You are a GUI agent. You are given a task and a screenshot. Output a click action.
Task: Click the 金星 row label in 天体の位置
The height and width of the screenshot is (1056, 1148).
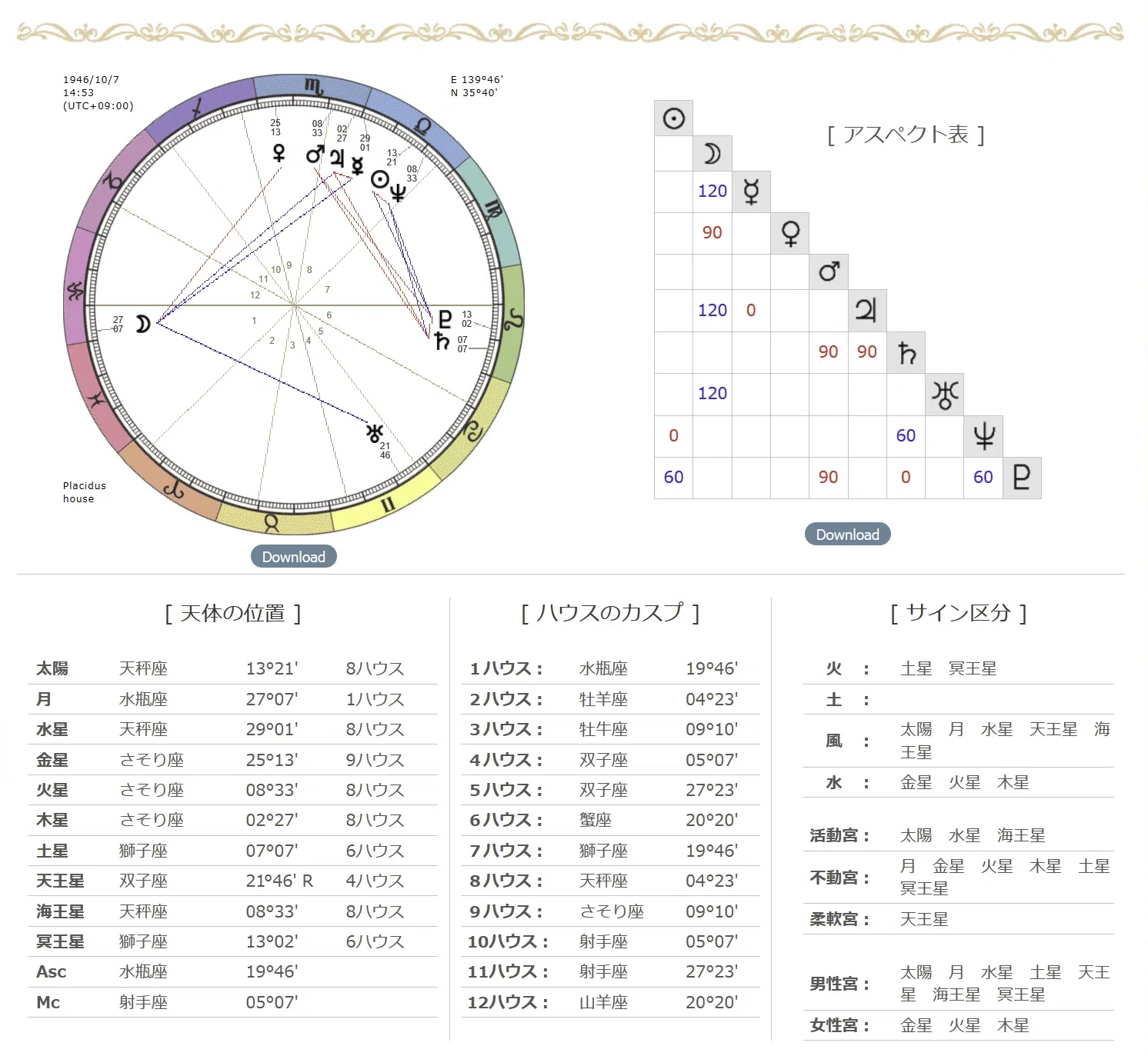click(x=52, y=760)
